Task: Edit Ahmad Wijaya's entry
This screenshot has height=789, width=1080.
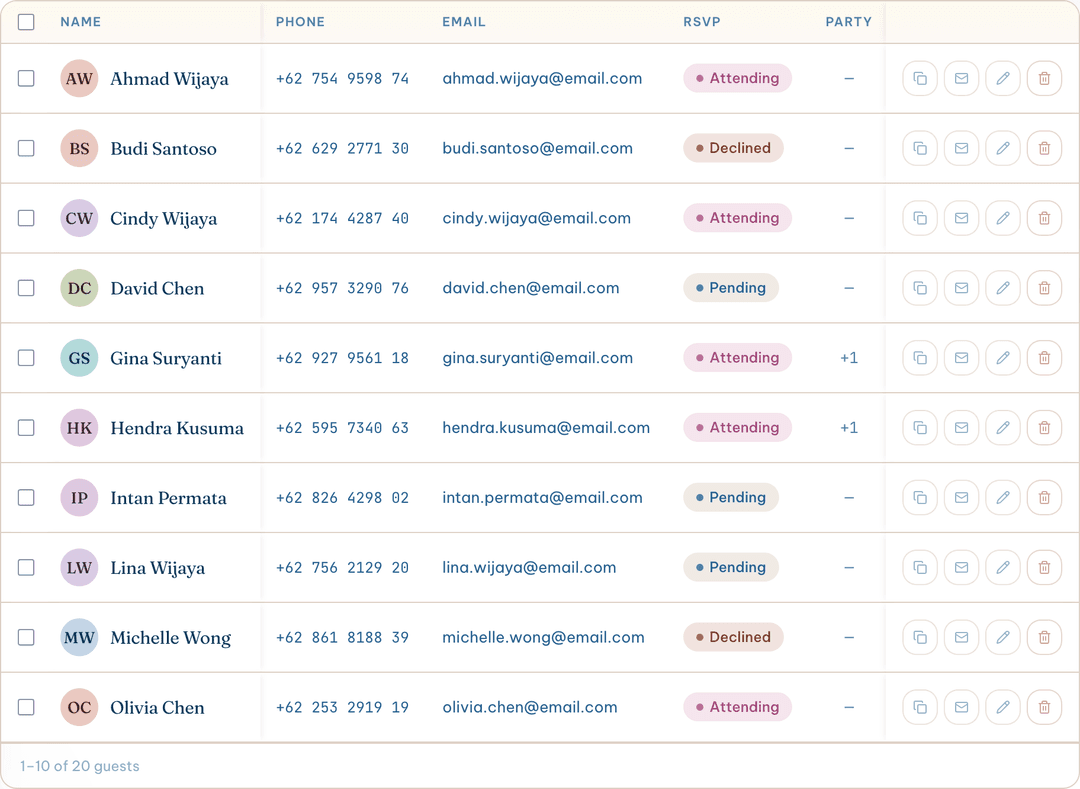Action: point(1003,78)
